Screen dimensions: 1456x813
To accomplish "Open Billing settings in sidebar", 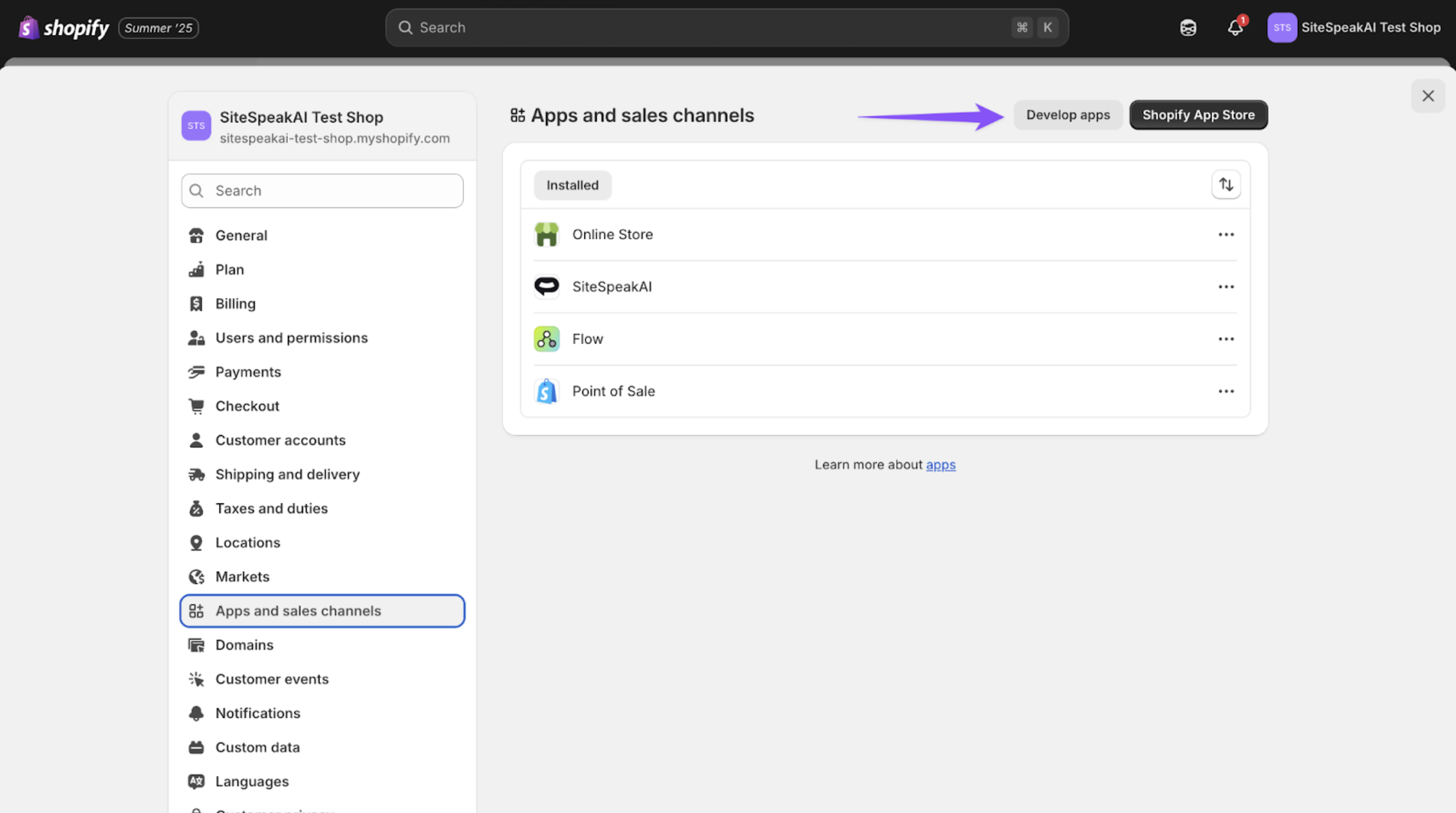I will pos(235,304).
